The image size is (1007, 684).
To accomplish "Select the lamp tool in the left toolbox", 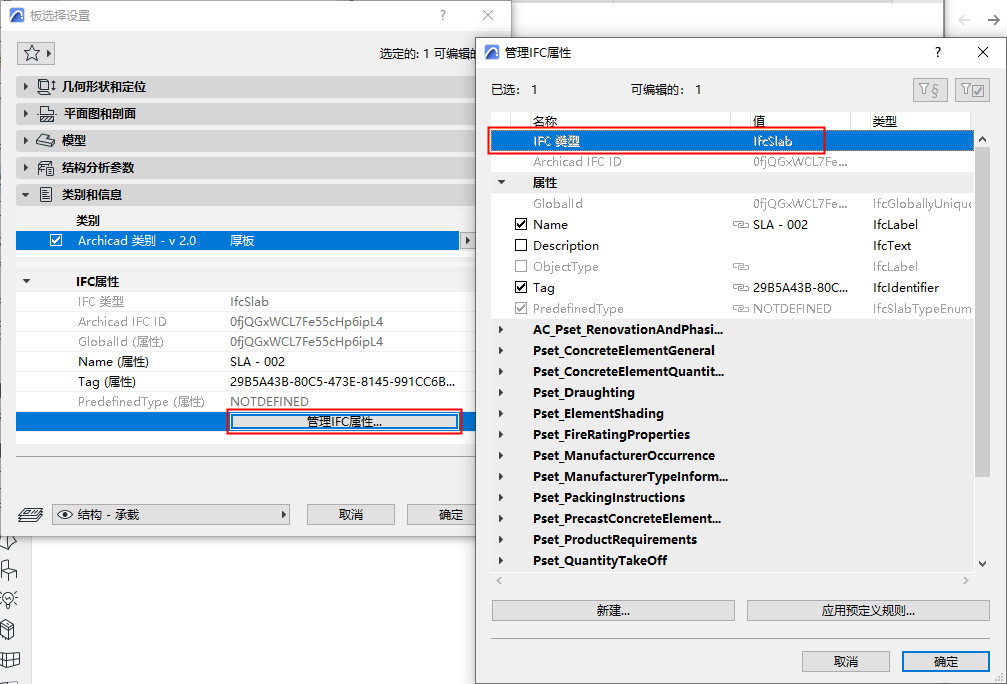I will 9,599.
